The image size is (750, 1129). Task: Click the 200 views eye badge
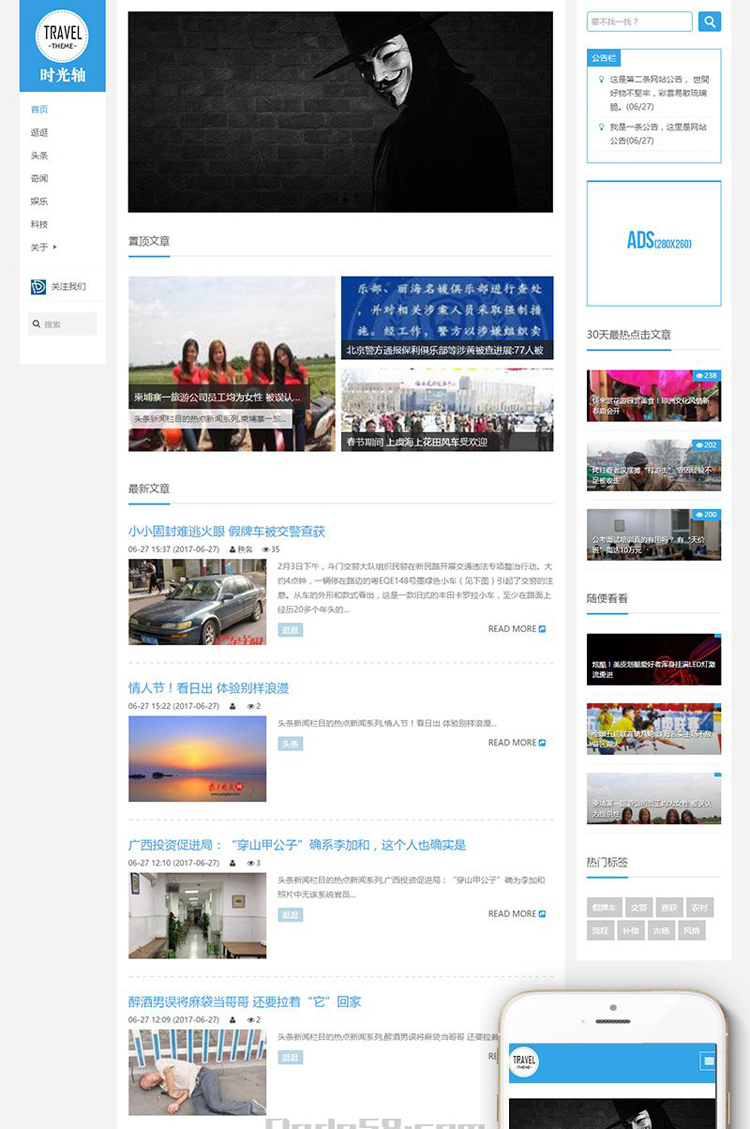(706, 515)
